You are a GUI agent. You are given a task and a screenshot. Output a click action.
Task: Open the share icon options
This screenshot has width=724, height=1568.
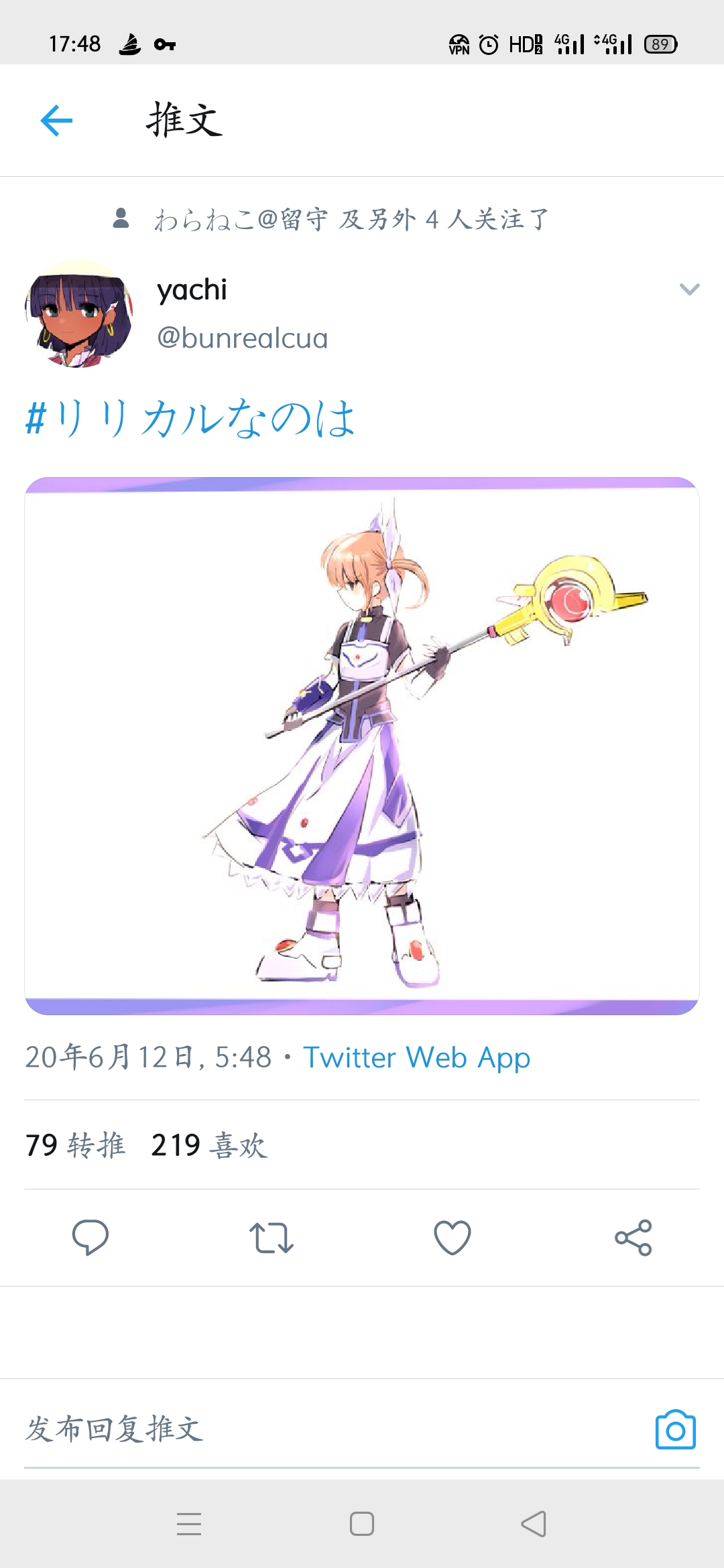point(633,1238)
